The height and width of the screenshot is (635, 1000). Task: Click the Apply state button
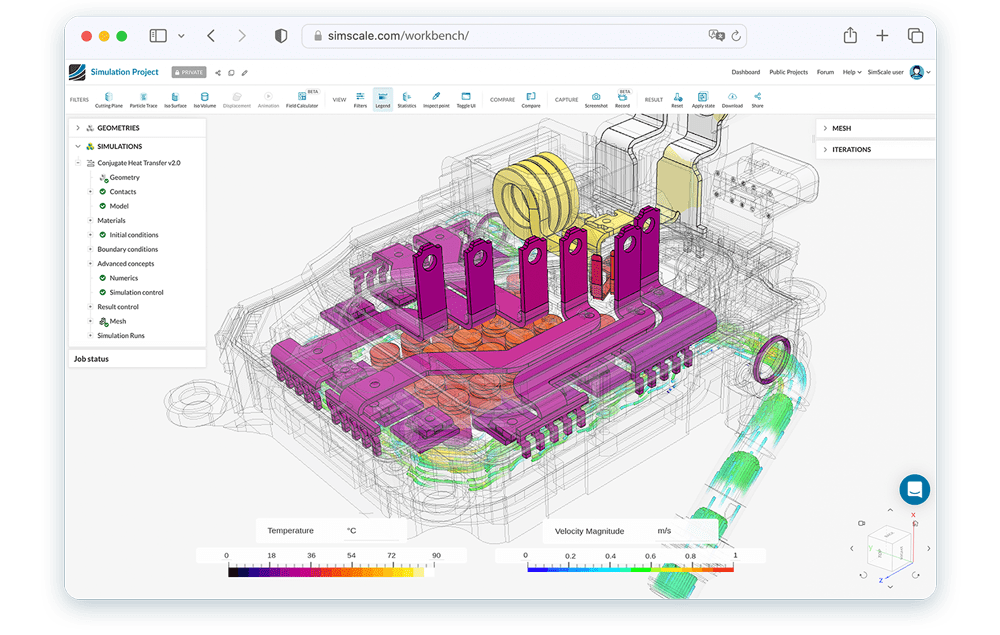click(x=703, y=99)
